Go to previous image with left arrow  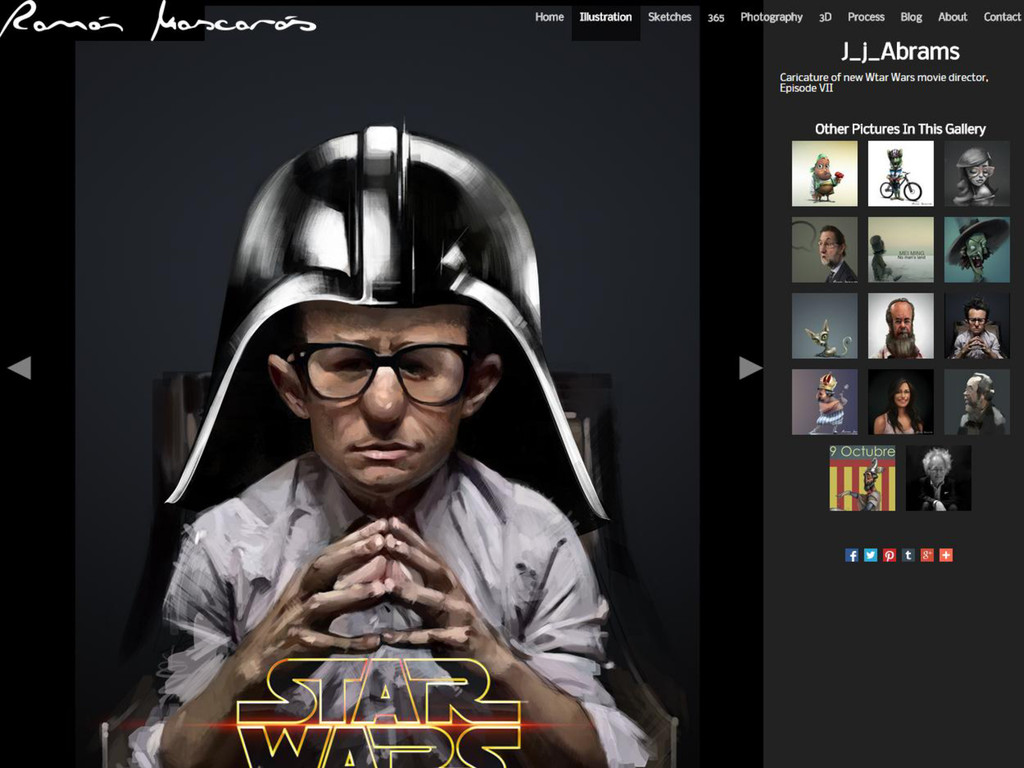point(20,368)
